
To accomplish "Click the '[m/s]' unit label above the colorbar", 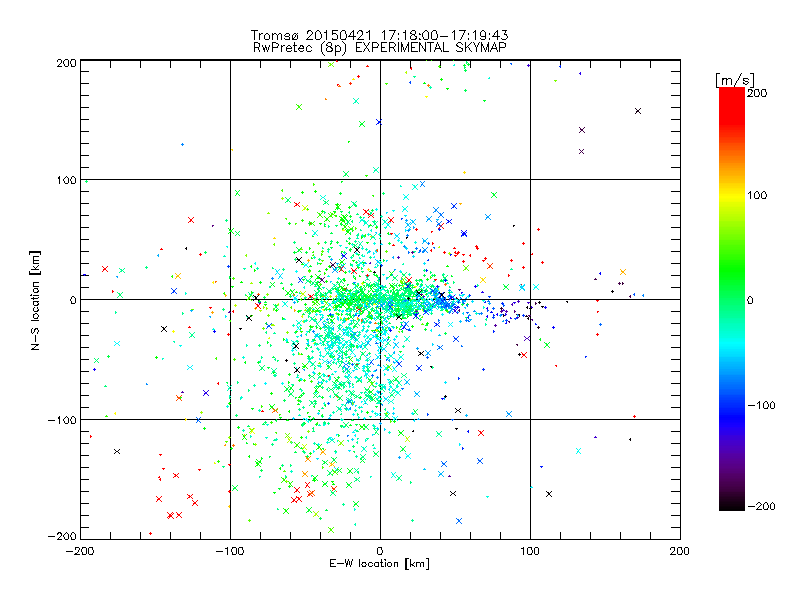I will pyautogui.click(x=735, y=80).
